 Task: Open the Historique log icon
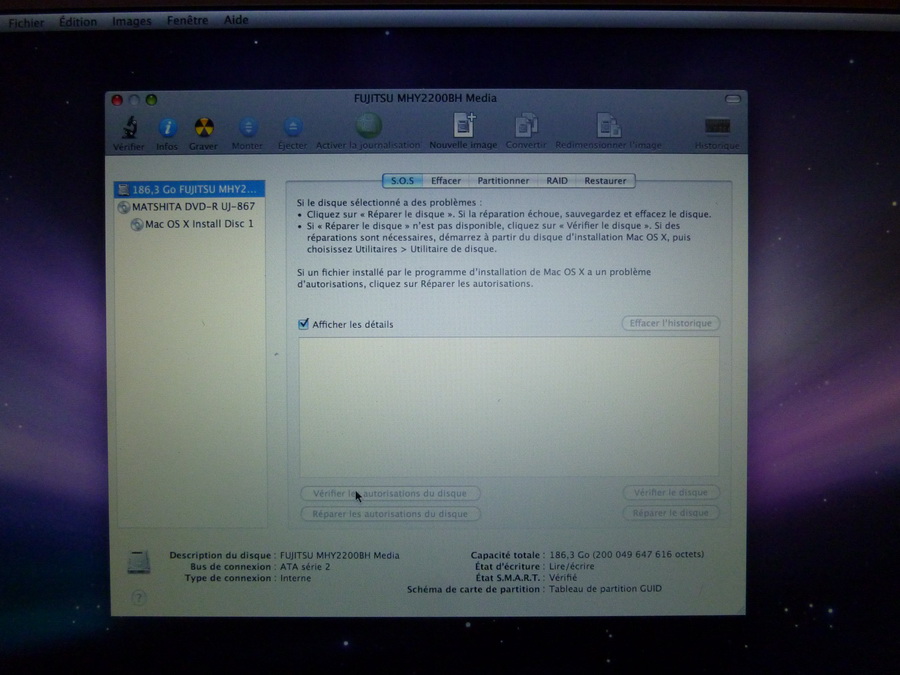click(717, 126)
